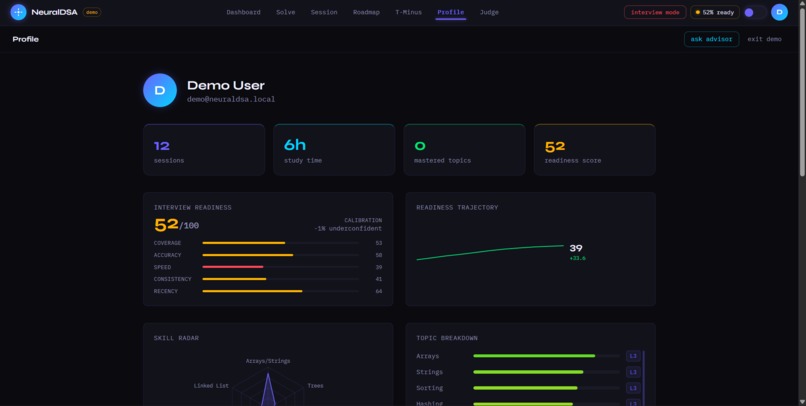Click the "Arrays" topic row label
The width and height of the screenshot is (806, 406).
click(428, 356)
